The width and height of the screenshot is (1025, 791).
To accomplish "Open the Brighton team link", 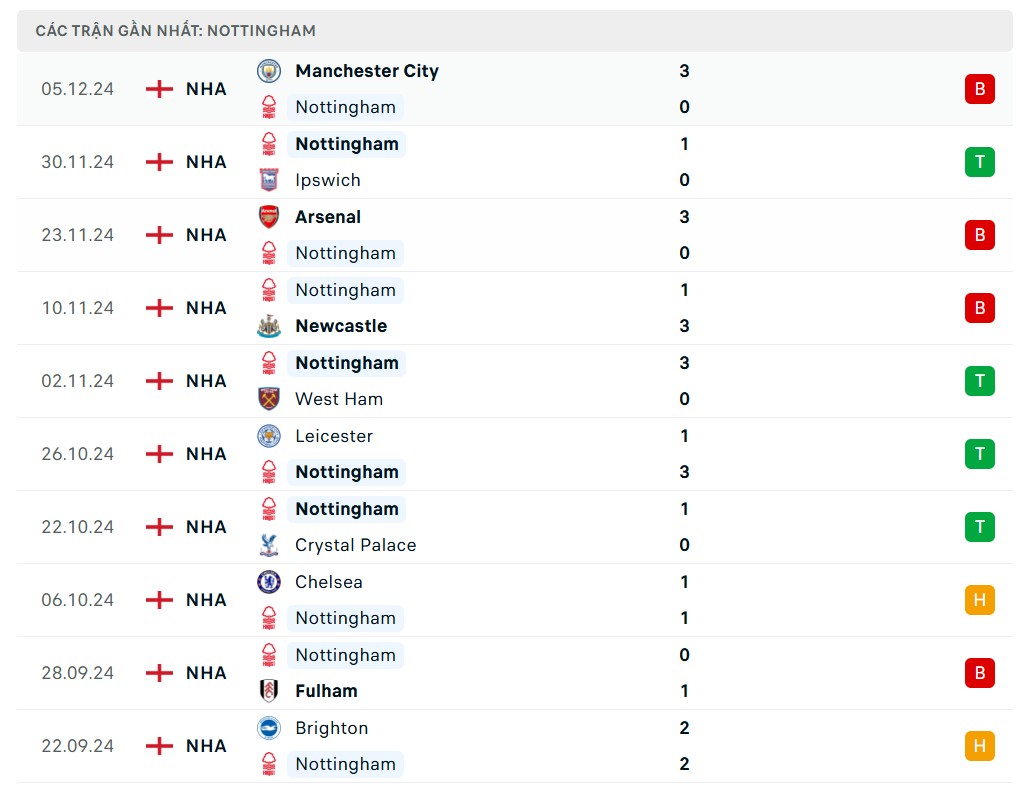I will pos(331,728).
